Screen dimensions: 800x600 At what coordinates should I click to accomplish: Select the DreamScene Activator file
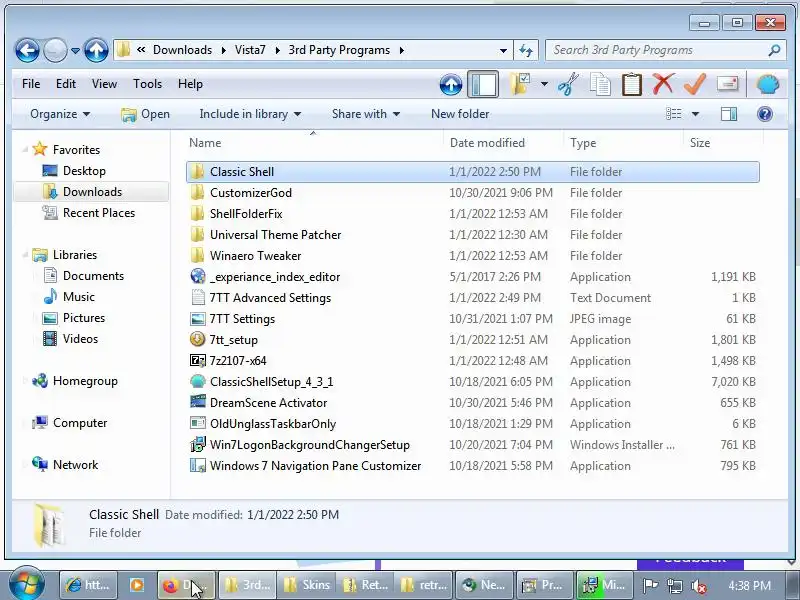[x=472, y=403]
